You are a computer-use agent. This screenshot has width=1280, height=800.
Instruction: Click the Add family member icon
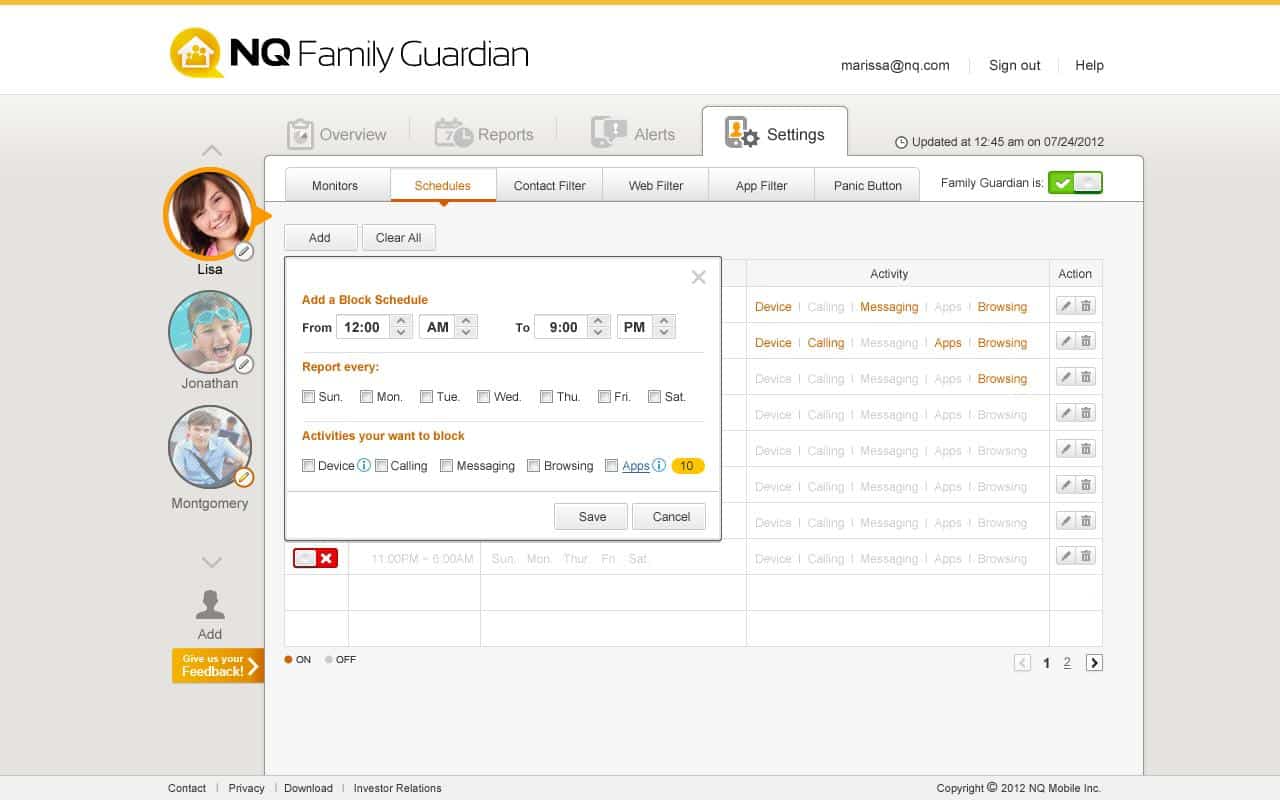coord(210,602)
